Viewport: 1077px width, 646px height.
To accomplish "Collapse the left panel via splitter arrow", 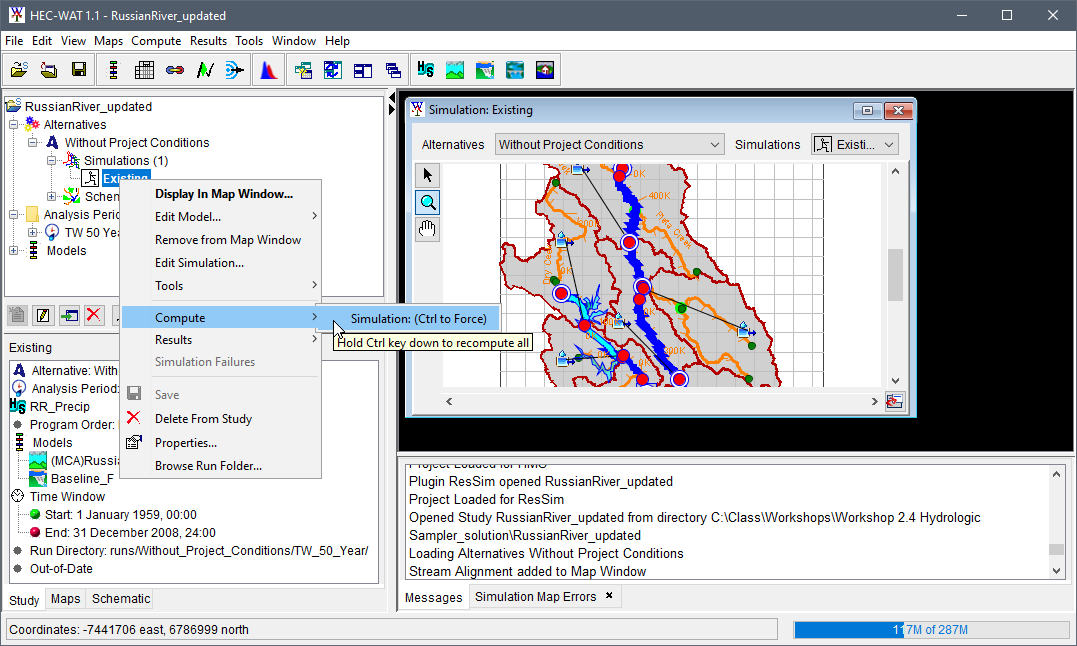I will point(392,96).
